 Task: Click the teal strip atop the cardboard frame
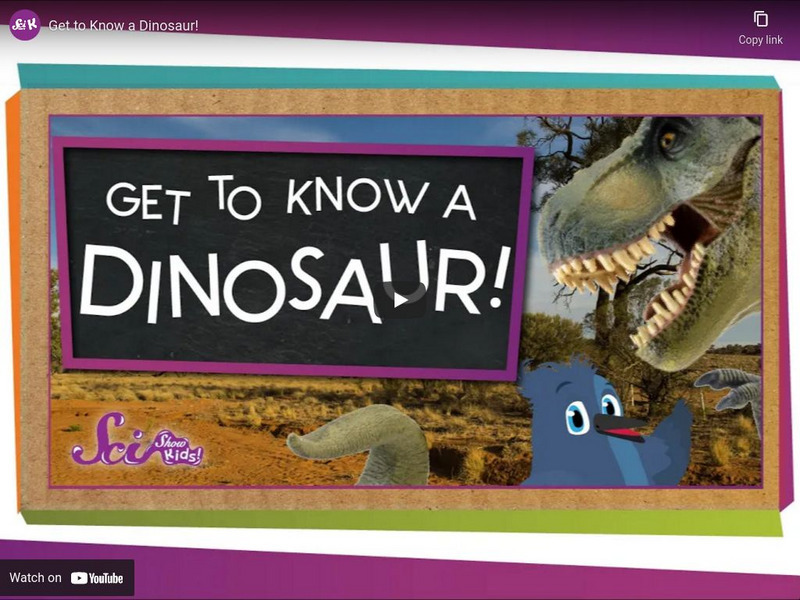click(x=400, y=77)
